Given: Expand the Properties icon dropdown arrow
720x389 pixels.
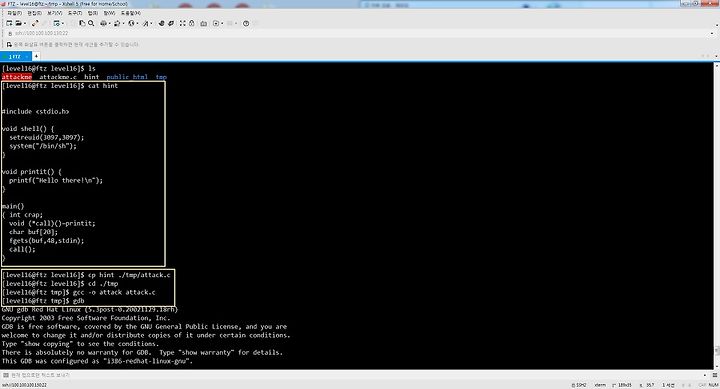Looking at the screenshot, I should (x=62, y=23).
